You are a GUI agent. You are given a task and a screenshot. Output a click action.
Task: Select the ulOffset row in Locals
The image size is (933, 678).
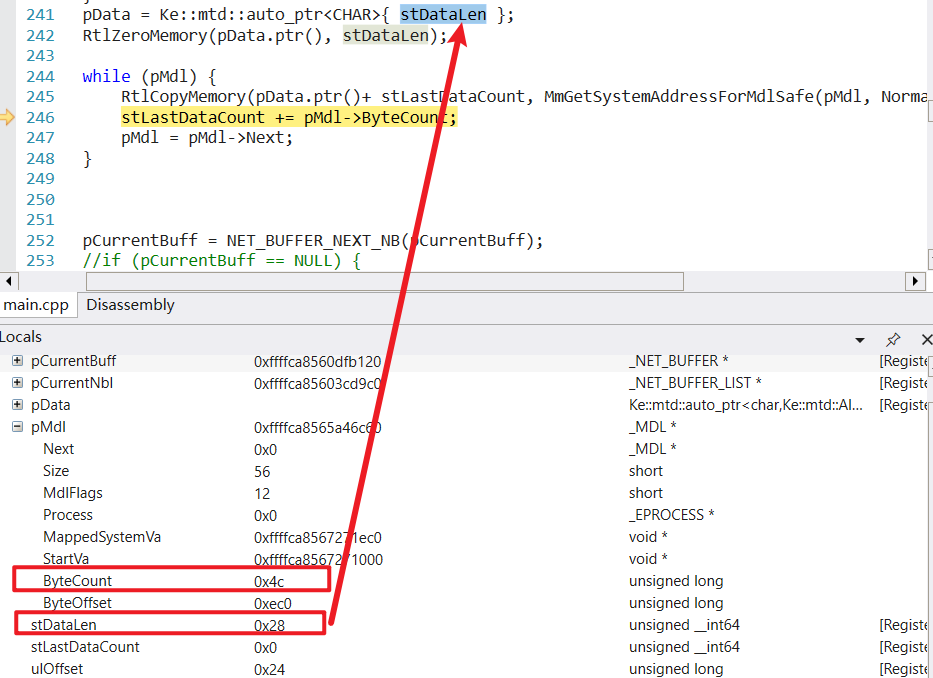pyautogui.click(x=466, y=669)
